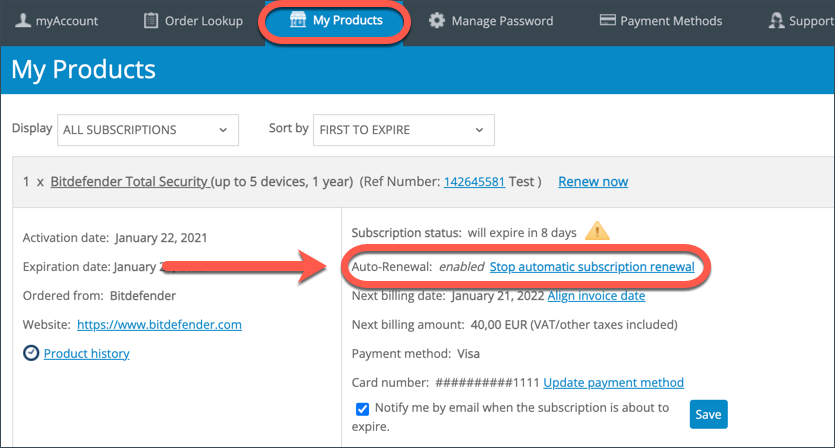
Task: Click the Manage Password gear icon
Action: point(437,21)
